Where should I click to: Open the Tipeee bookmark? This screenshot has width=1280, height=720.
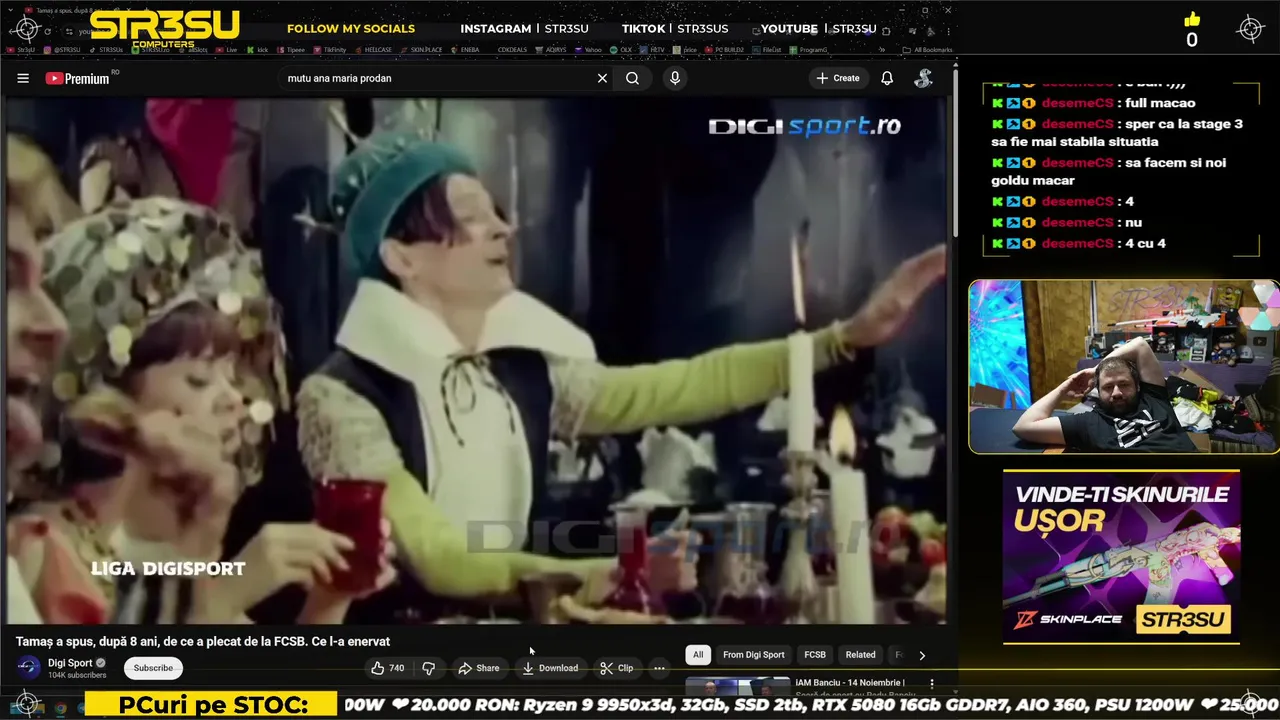pos(292,50)
